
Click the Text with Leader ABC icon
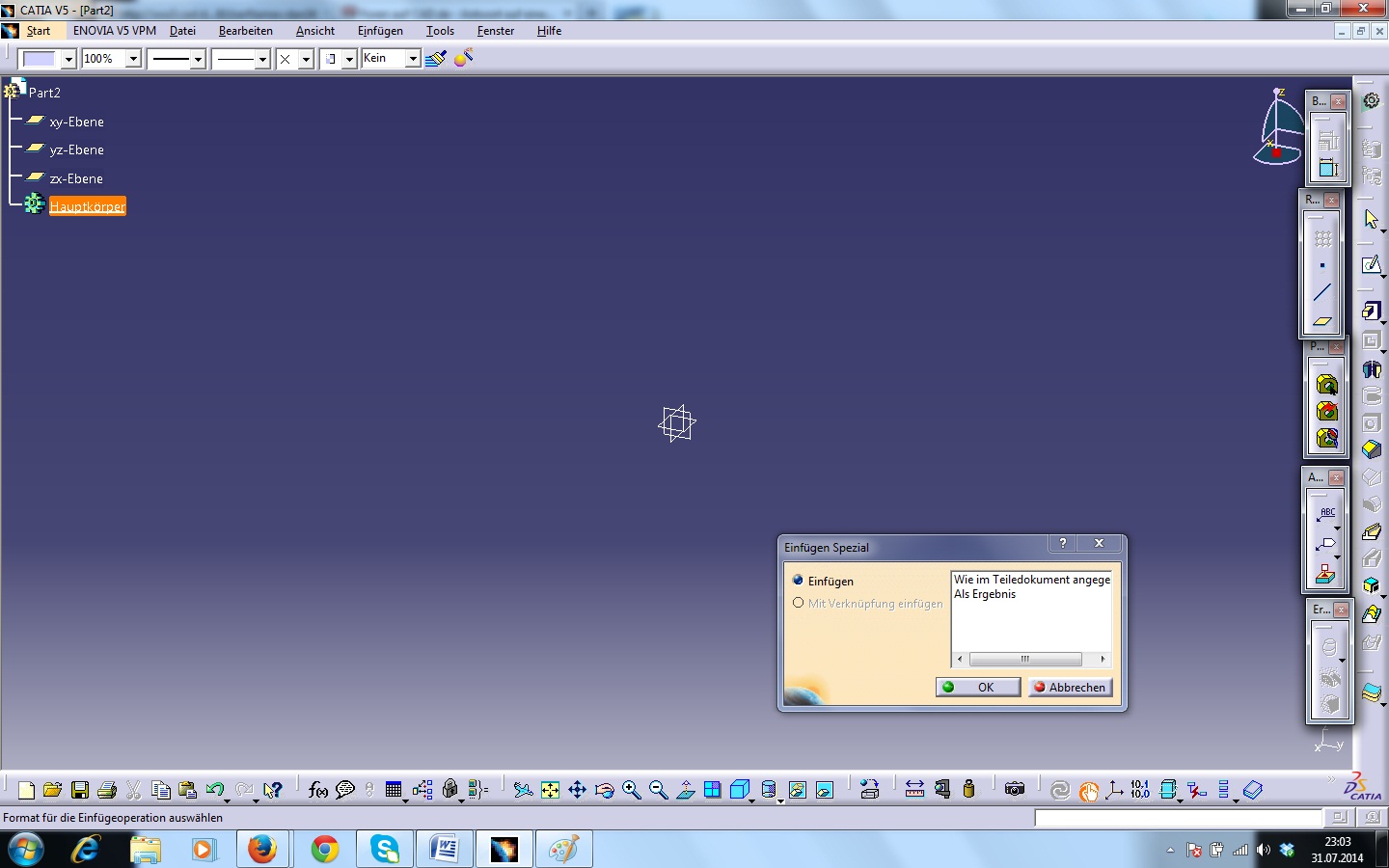pos(1327,514)
